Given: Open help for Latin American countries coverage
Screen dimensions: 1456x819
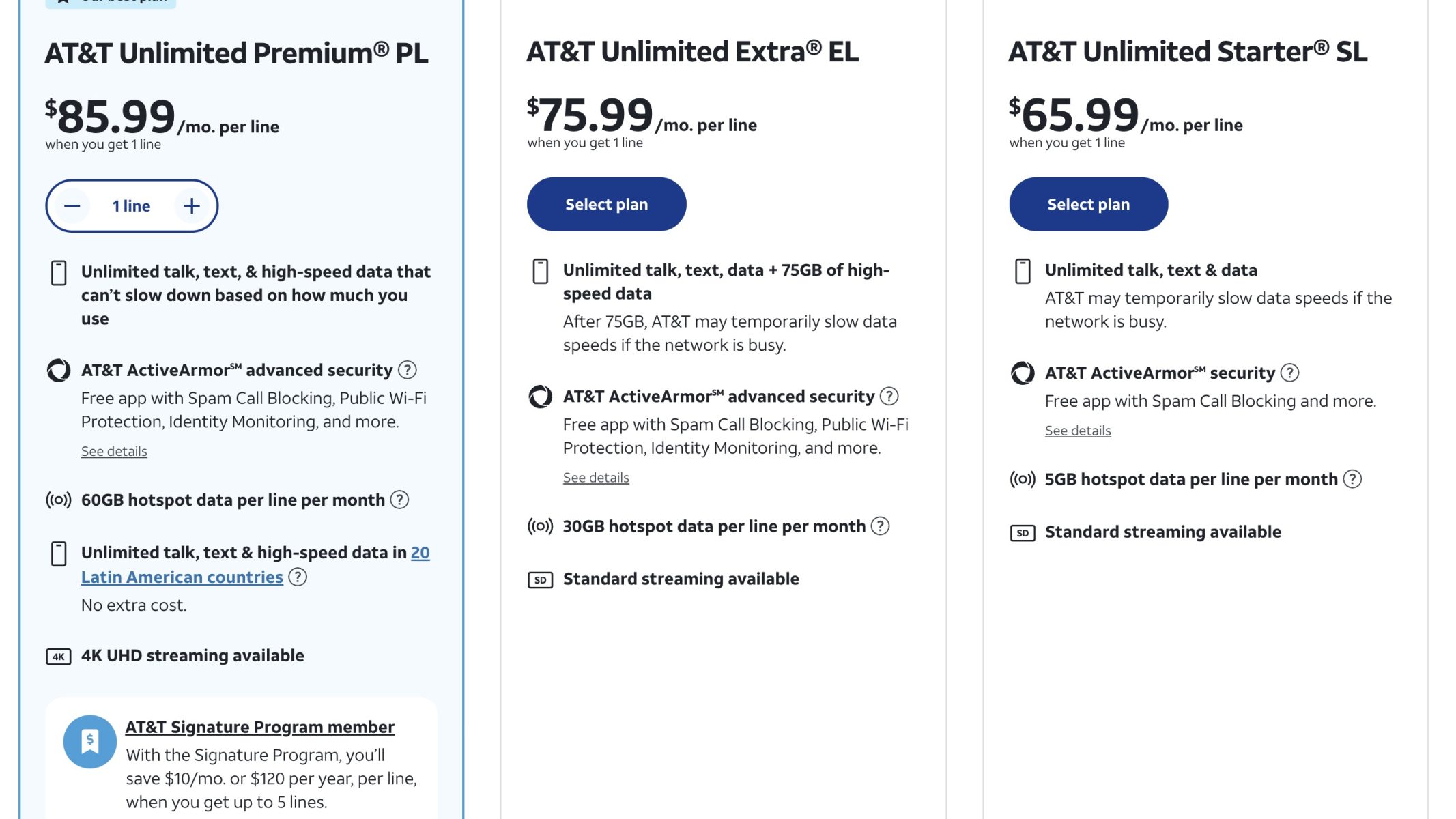Looking at the screenshot, I should pyautogui.click(x=298, y=577).
